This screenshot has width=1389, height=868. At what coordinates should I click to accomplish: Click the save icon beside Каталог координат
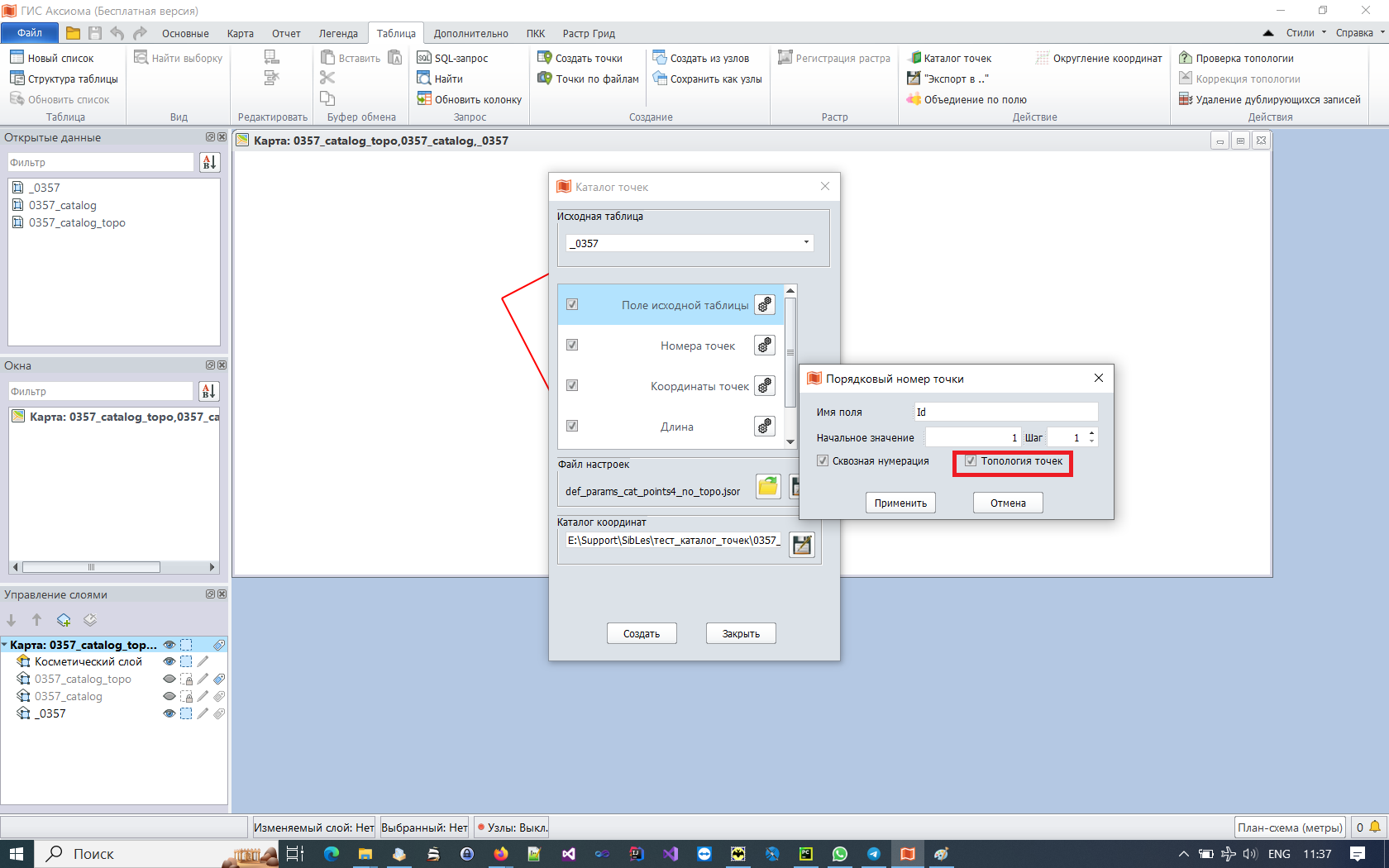click(x=801, y=545)
